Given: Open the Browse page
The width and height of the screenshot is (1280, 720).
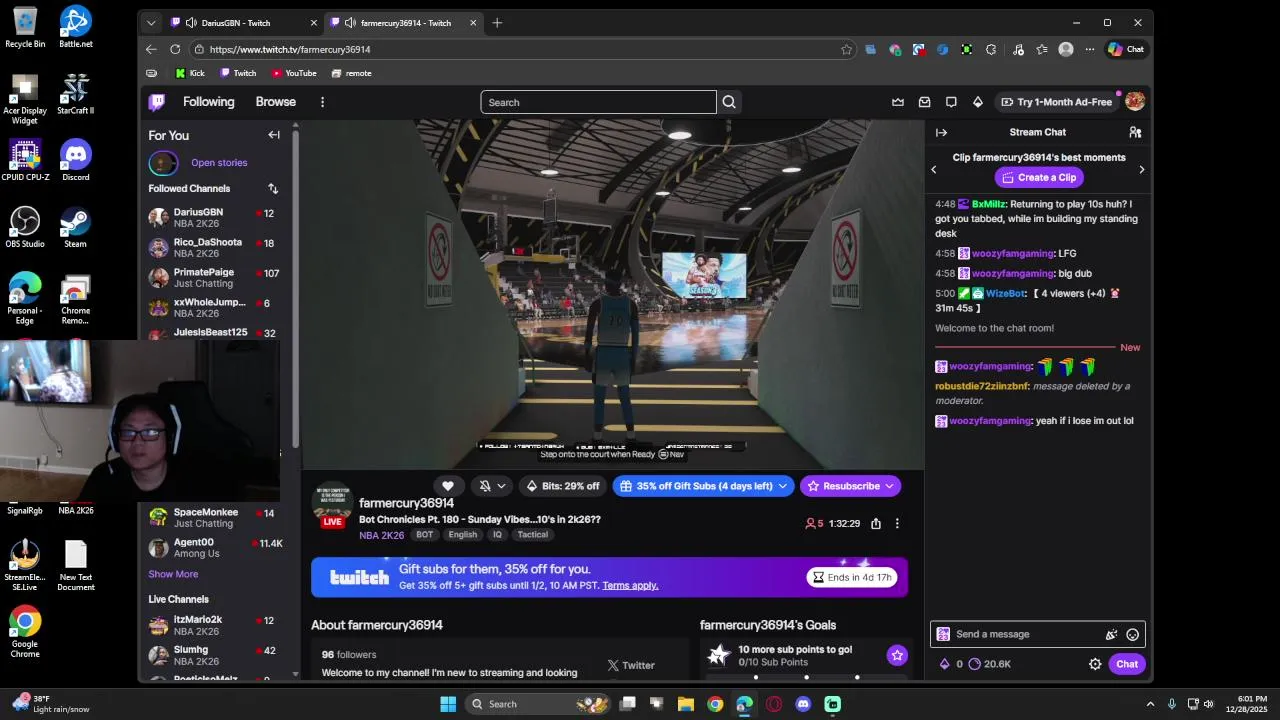Looking at the screenshot, I should pos(275,102).
